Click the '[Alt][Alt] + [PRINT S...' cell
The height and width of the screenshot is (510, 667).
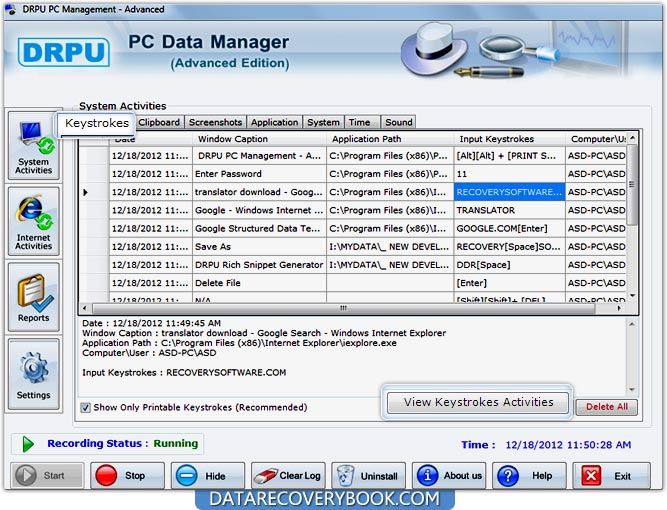(x=510, y=156)
